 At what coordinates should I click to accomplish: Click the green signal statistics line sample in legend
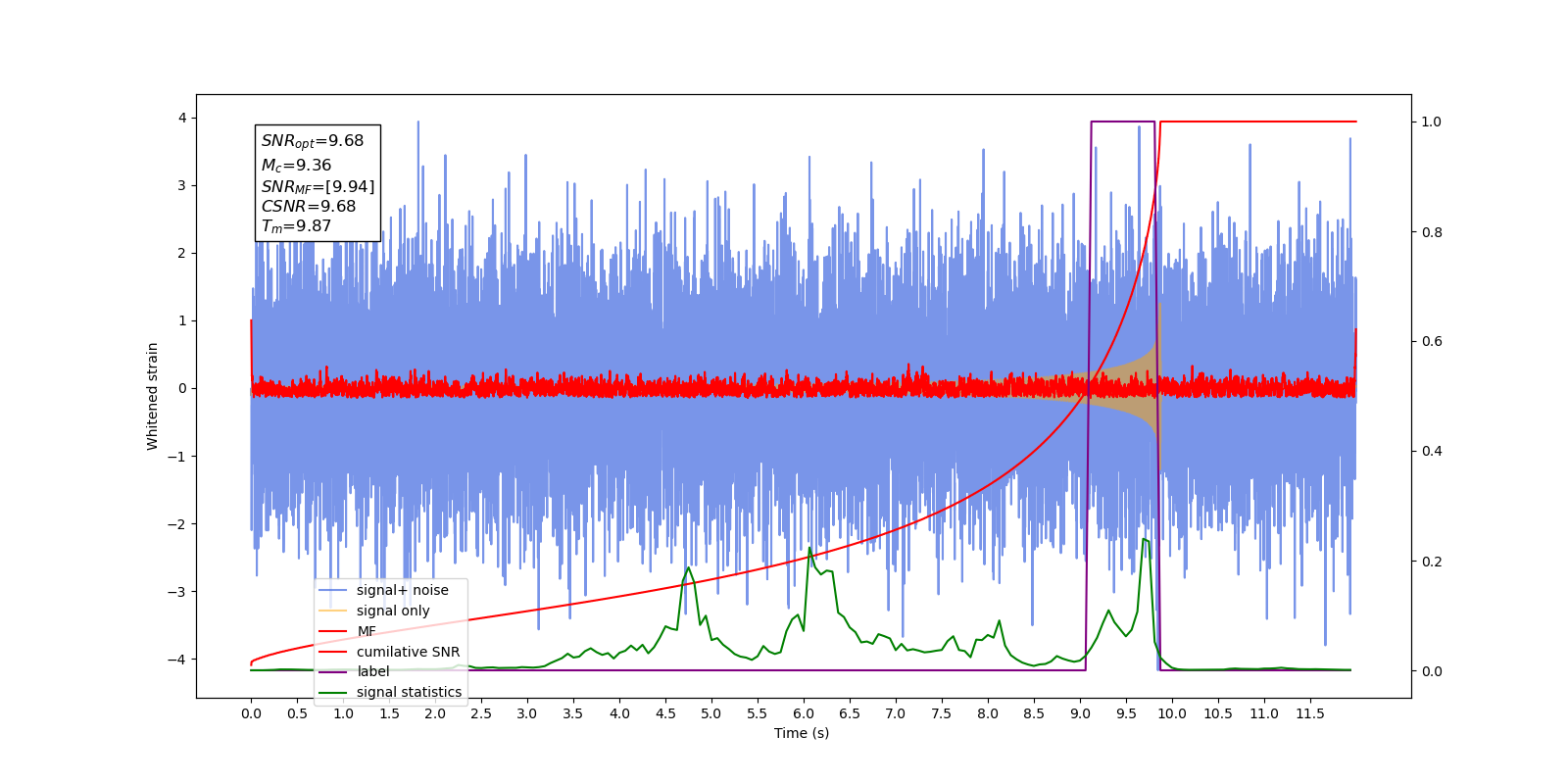tap(333, 693)
